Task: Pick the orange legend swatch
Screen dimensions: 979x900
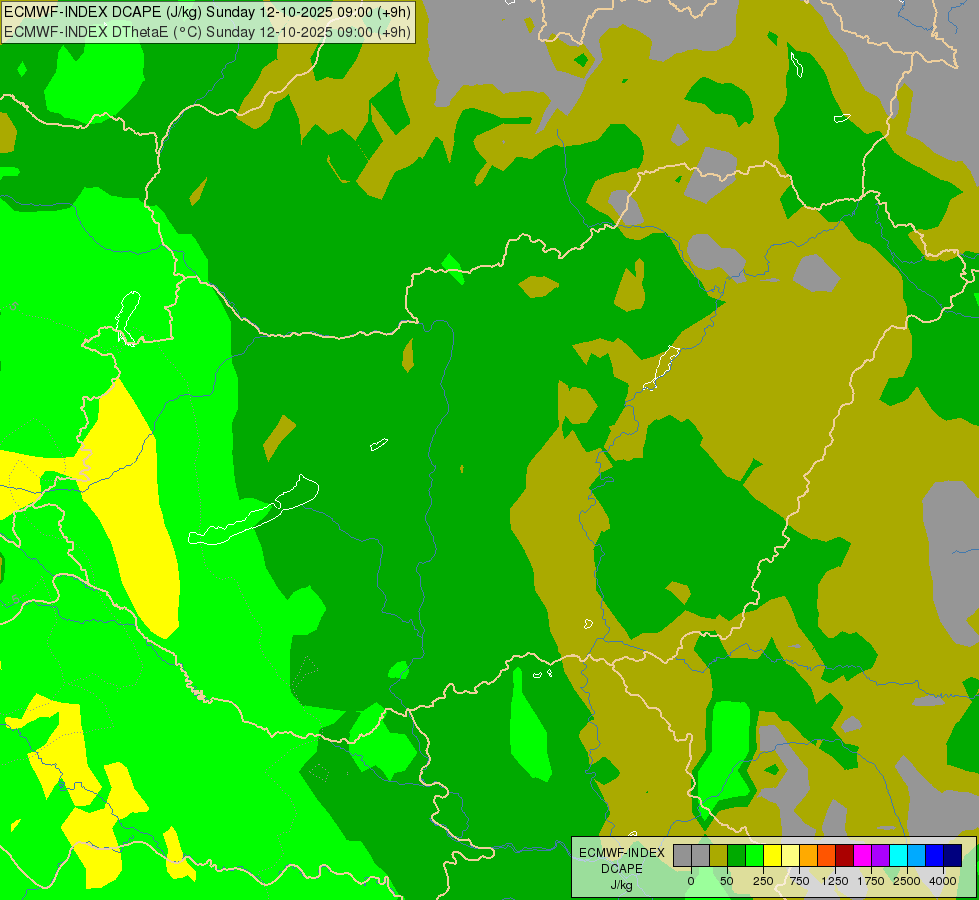Action: (x=809, y=855)
